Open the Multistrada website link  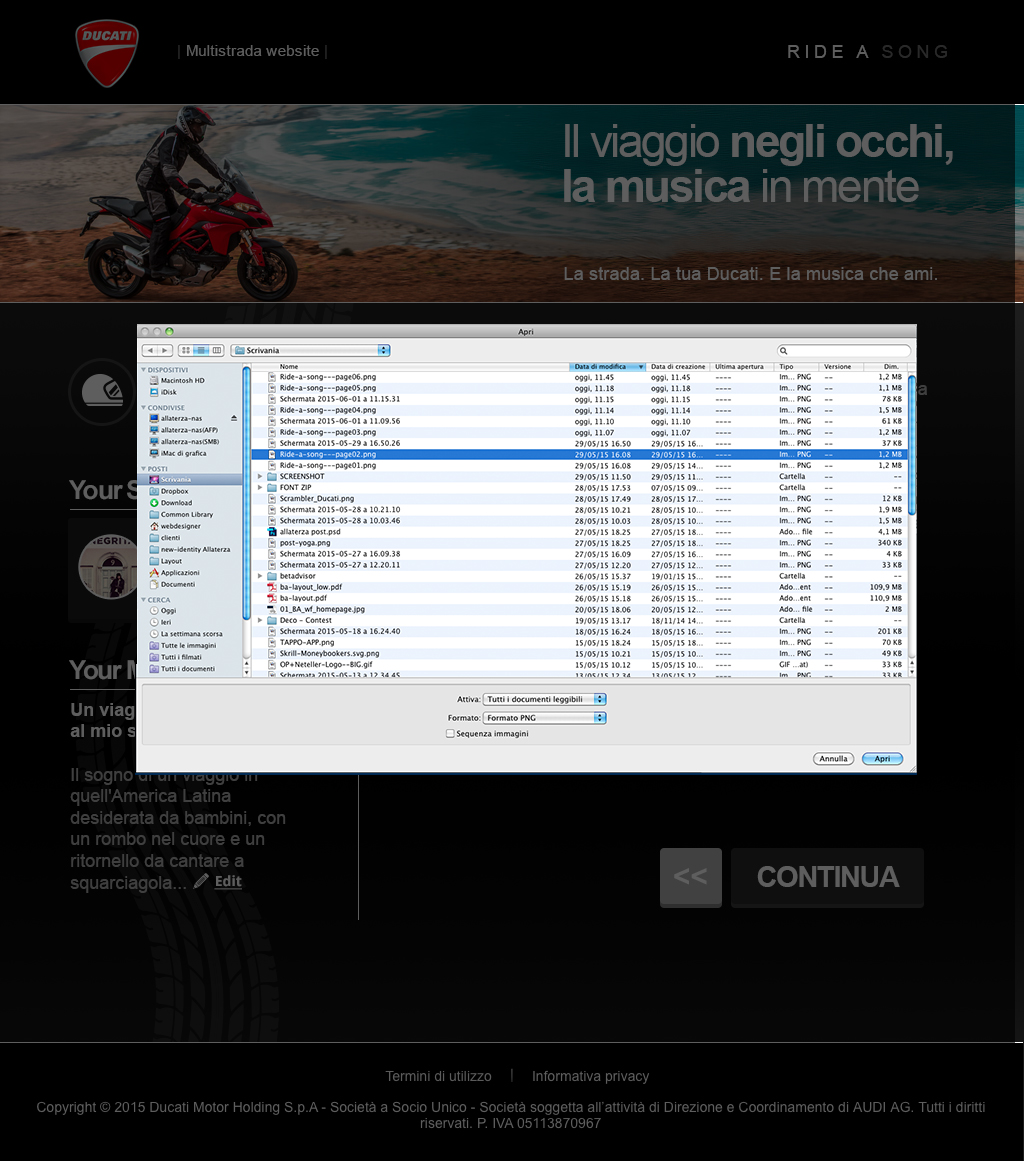click(x=252, y=51)
